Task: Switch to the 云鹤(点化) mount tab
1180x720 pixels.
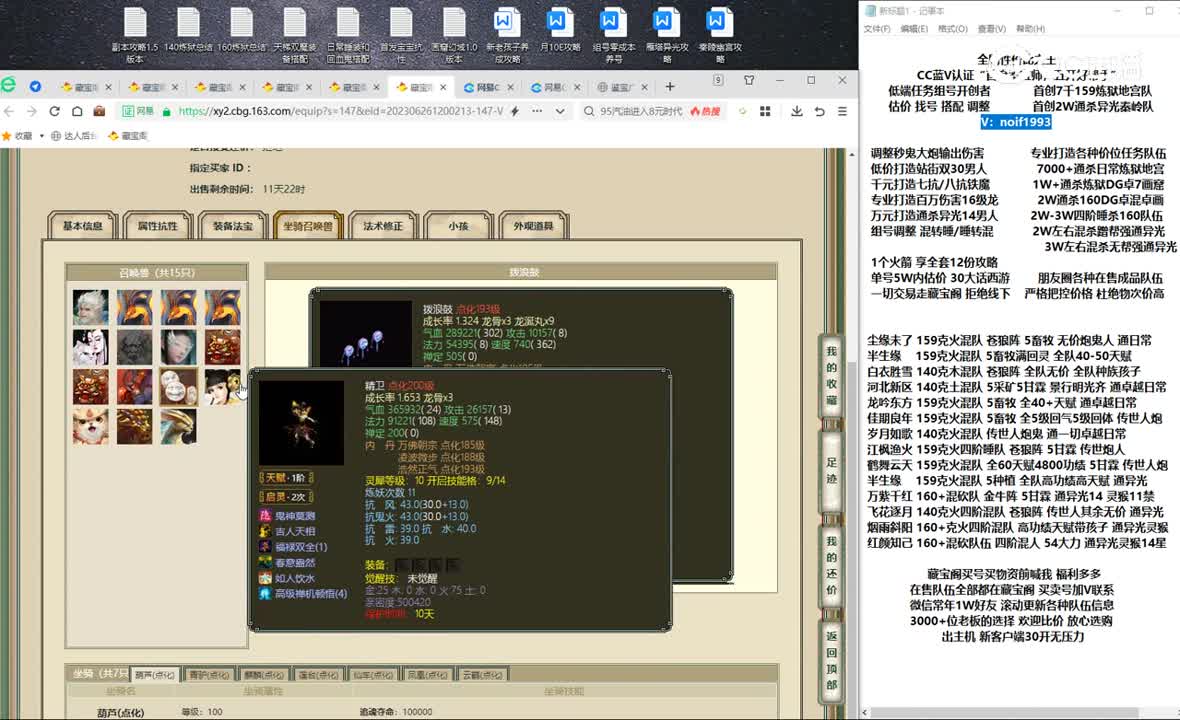Action: tap(482, 675)
